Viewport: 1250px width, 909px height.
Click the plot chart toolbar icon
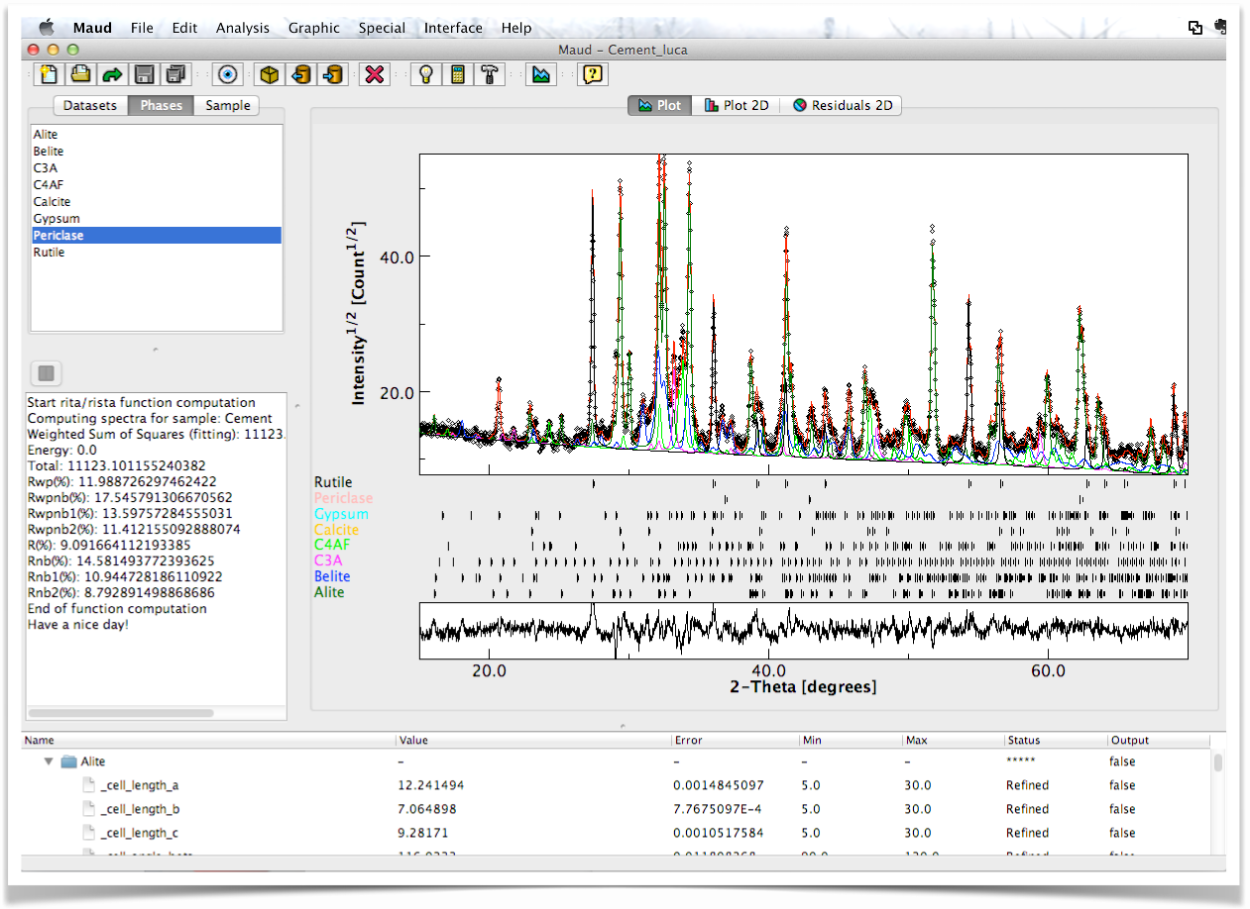point(541,74)
